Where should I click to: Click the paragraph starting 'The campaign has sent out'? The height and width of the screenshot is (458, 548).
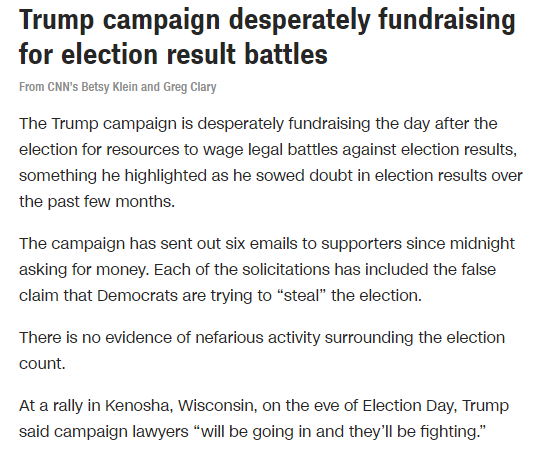tap(267, 270)
